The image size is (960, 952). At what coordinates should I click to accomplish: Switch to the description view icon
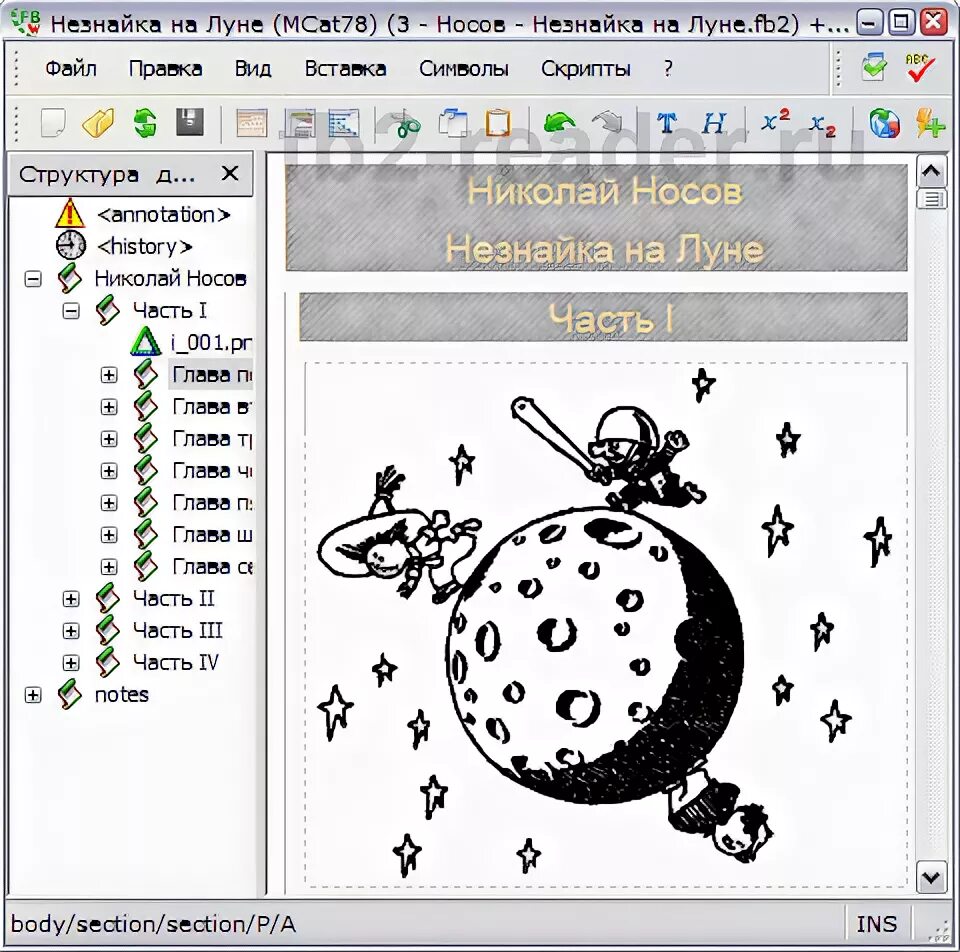point(252,122)
